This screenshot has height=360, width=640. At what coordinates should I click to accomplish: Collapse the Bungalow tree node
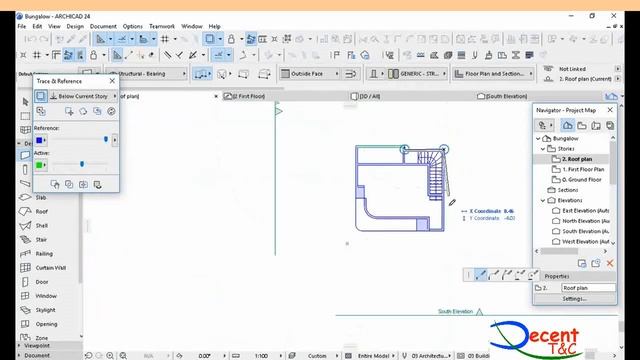(x=538, y=139)
